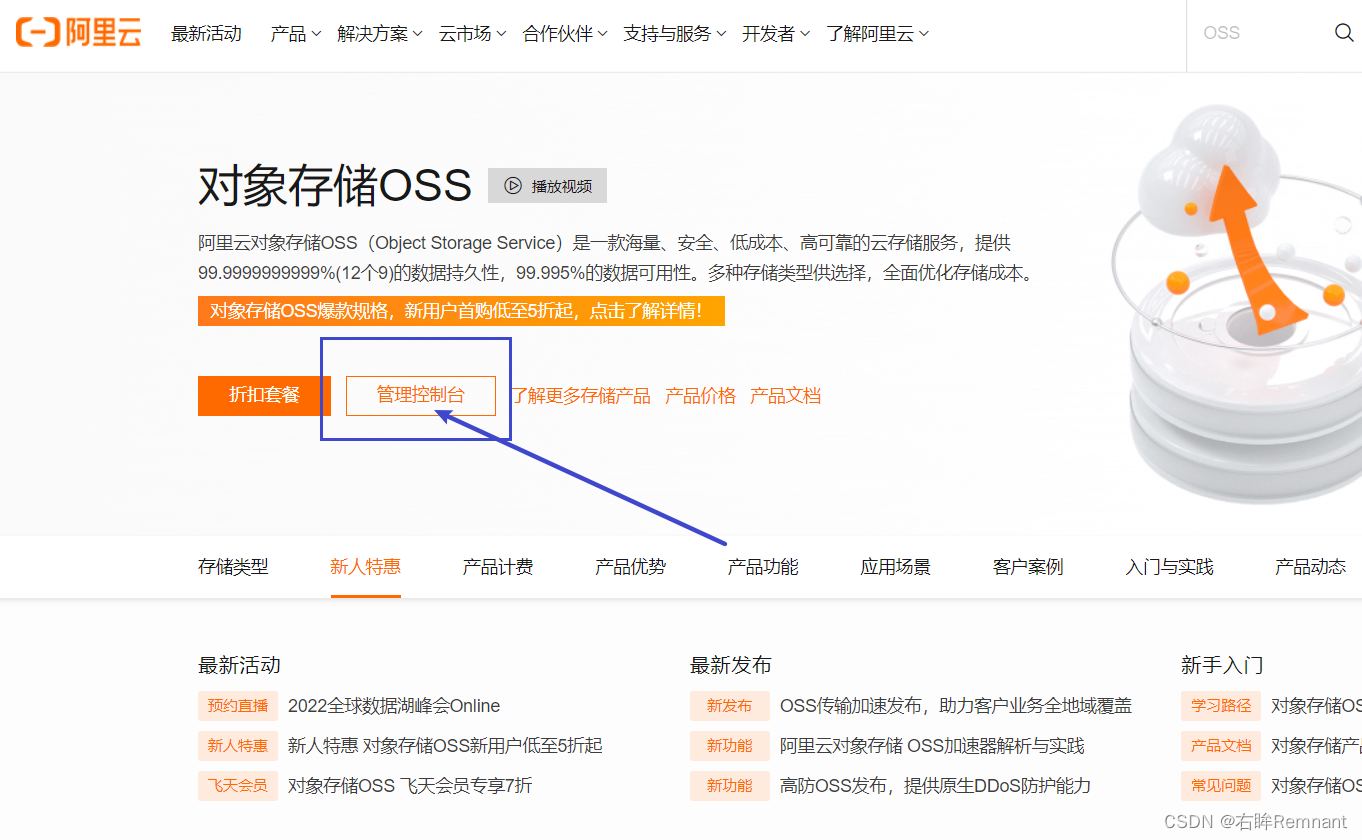
Task: Expand the 解决方案 dropdown menu
Action: pyautogui.click(x=380, y=34)
